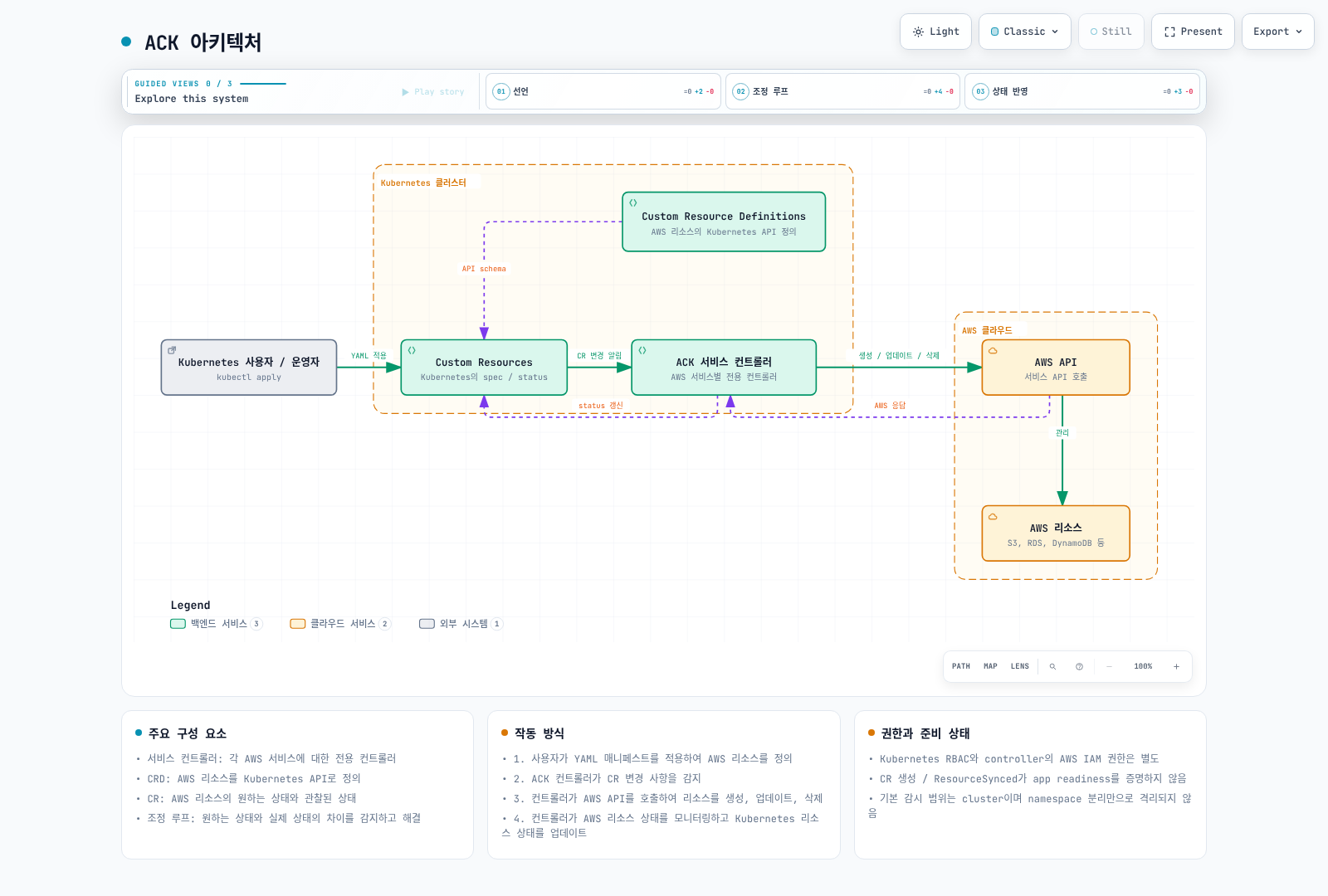The height and width of the screenshot is (896, 1328).
Task: Click the code icon on Custom Resources node
Action: [412, 350]
